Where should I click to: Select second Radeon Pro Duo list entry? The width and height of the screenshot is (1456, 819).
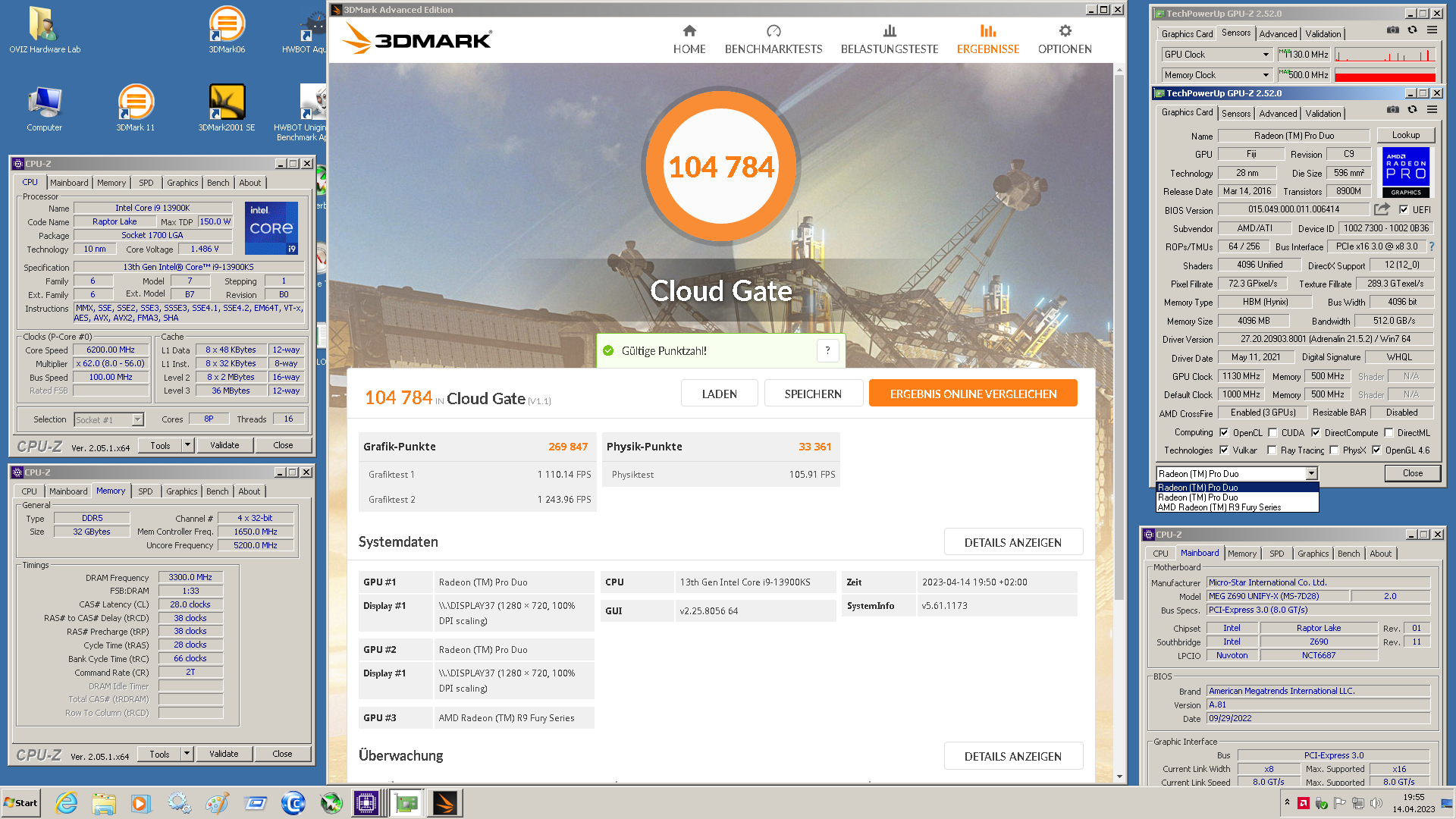pyautogui.click(x=1237, y=497)
